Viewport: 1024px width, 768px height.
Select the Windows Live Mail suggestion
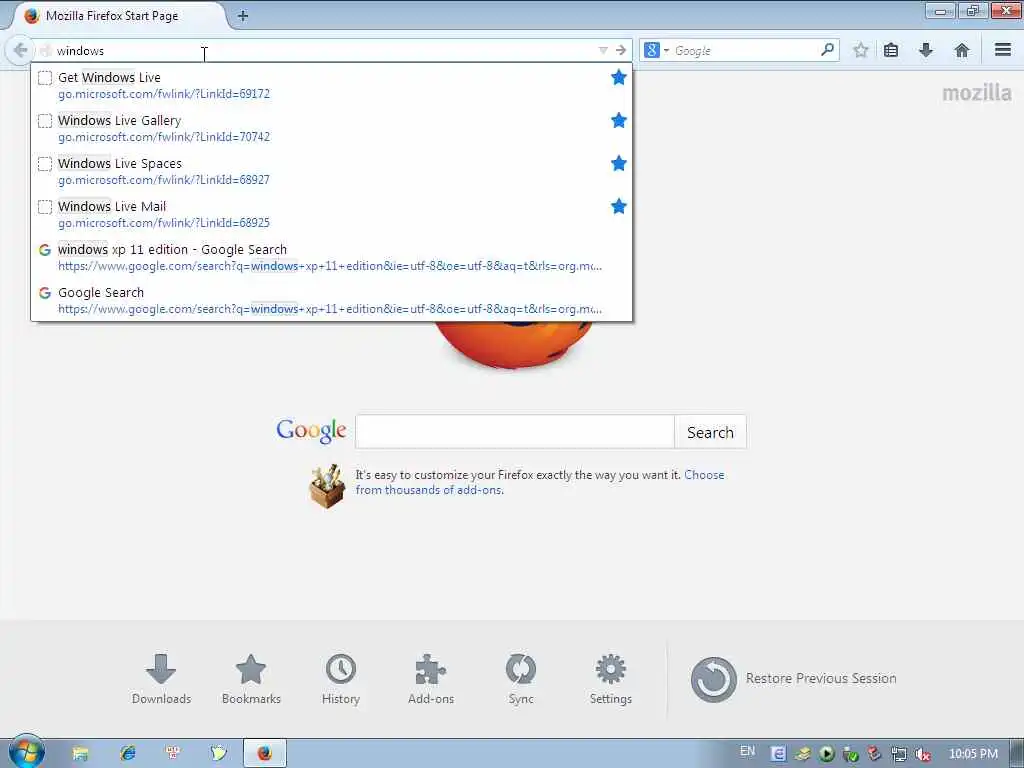(332, 214)
